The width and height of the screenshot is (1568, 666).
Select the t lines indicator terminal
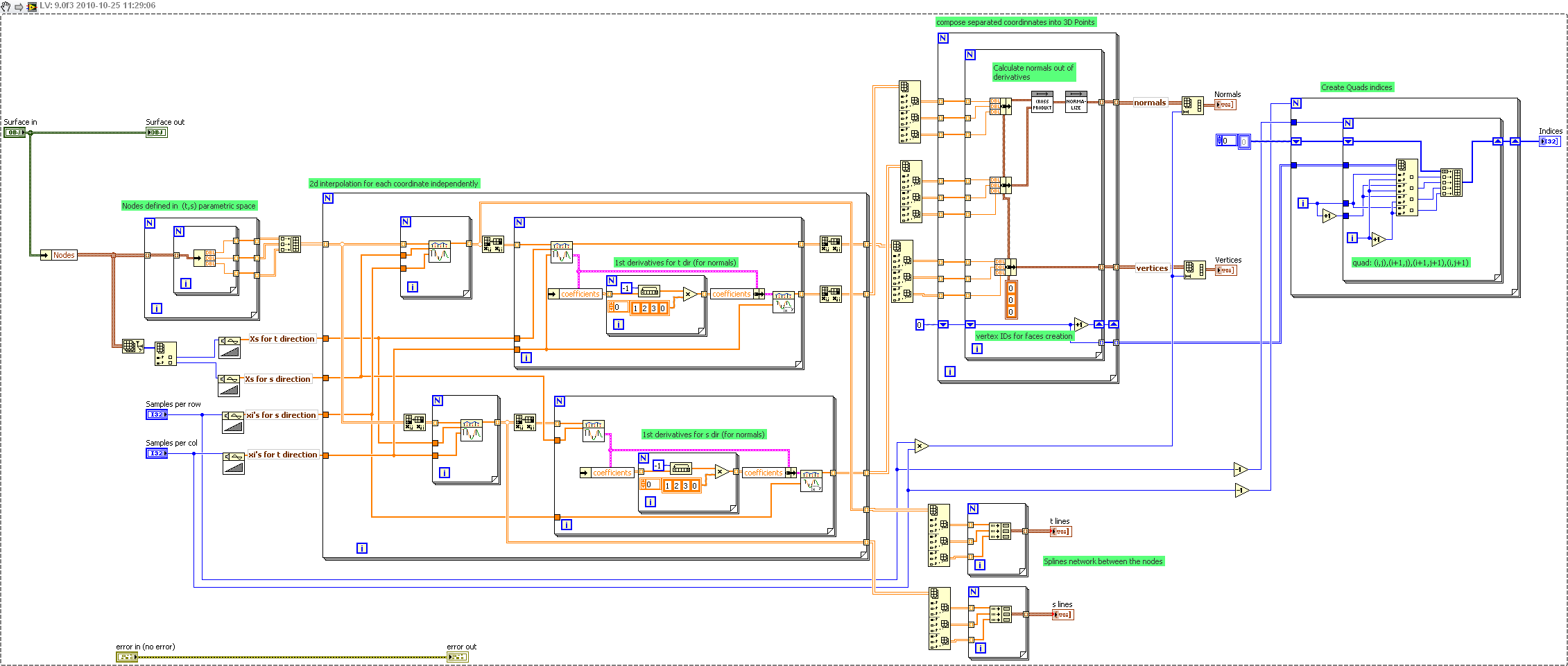tap(1060, 532)
